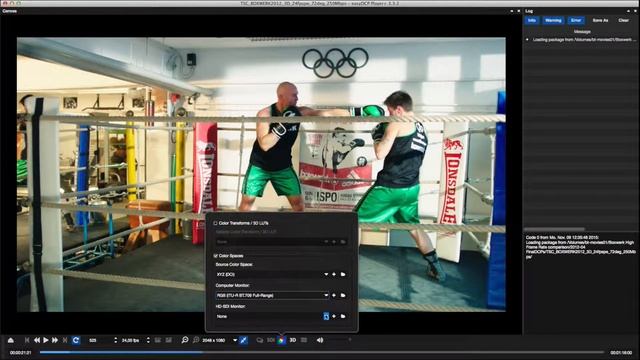This screenshot has height=360, width=640.
Task: Undock the Log panel
Action: (x=628, y=11)
